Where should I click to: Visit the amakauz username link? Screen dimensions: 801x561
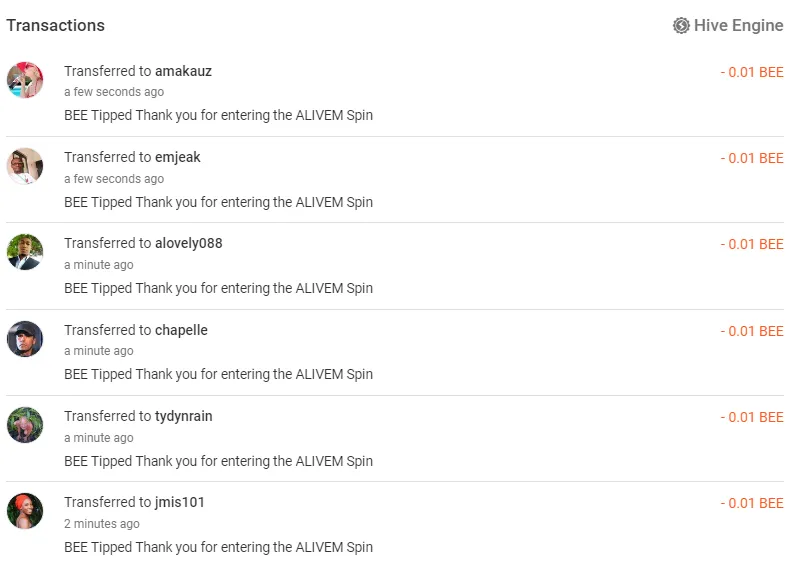point(183,71)
